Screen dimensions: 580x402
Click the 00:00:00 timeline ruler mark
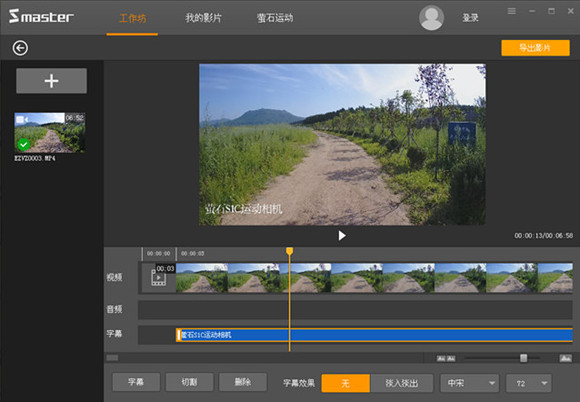point(159,254)
